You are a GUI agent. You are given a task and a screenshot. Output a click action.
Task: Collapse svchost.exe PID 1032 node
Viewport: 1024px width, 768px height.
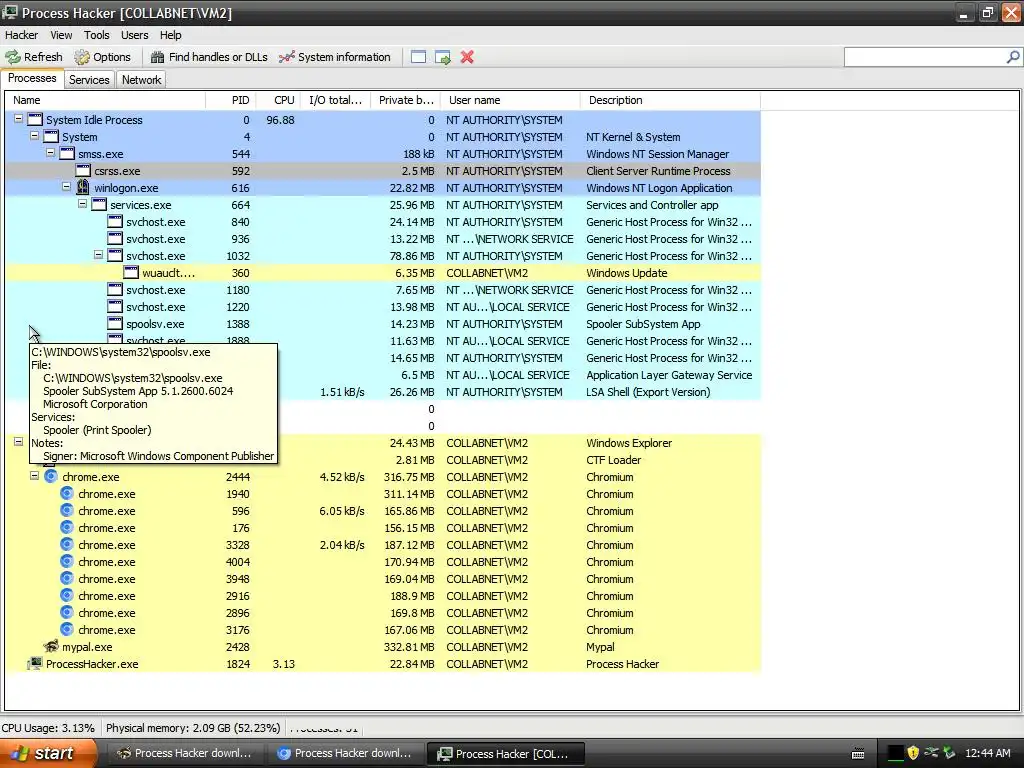pyautogui.click(x=99, y=255)
